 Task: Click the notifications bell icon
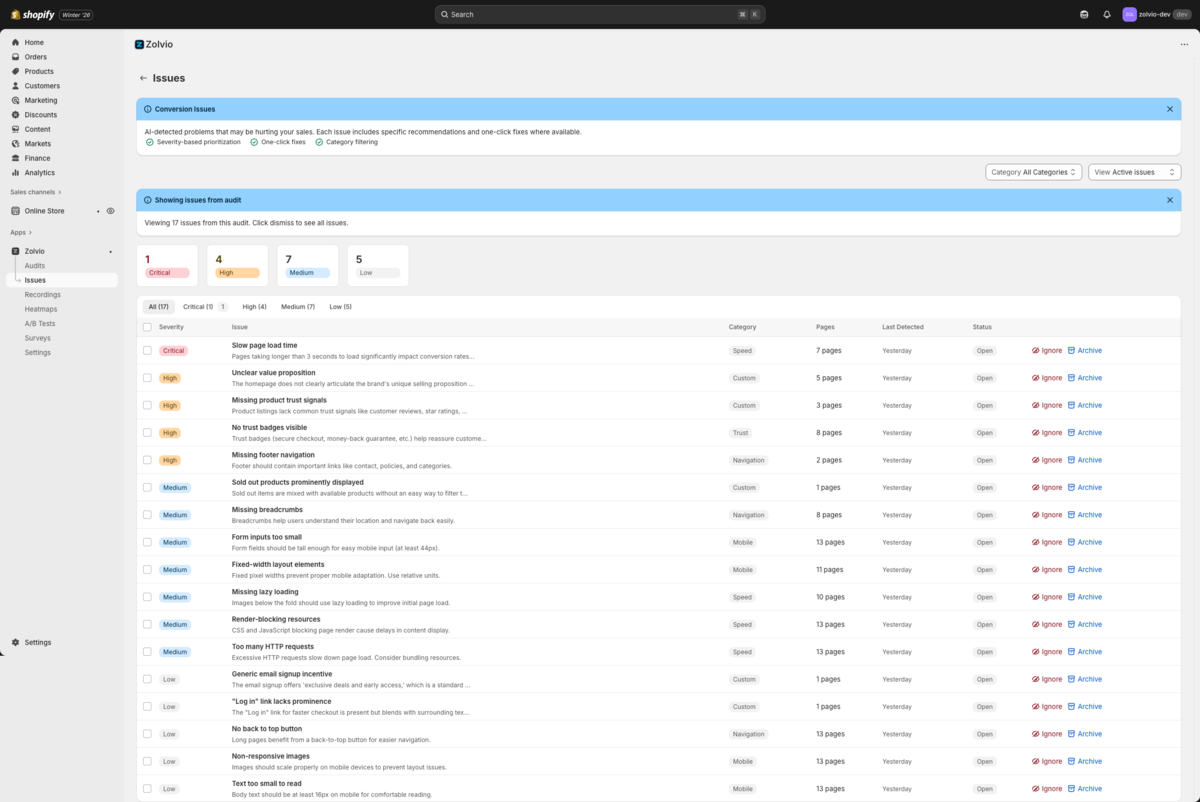[x=1107, y=15]
